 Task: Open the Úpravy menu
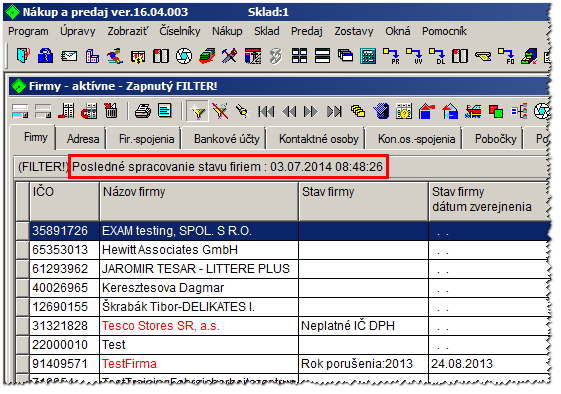tap(78, 31)
